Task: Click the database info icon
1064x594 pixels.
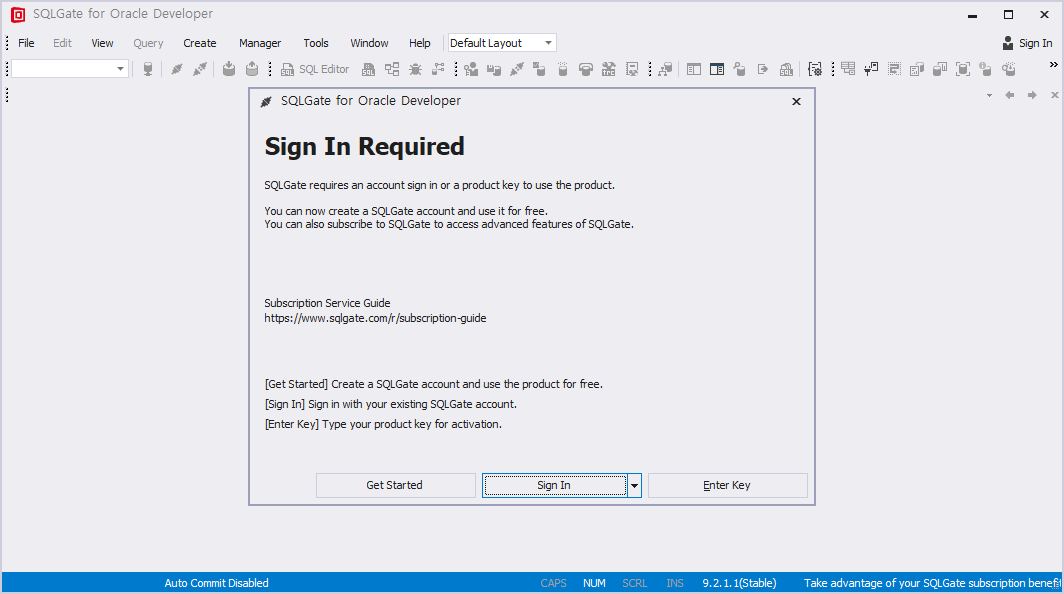Action: point(986,69)
